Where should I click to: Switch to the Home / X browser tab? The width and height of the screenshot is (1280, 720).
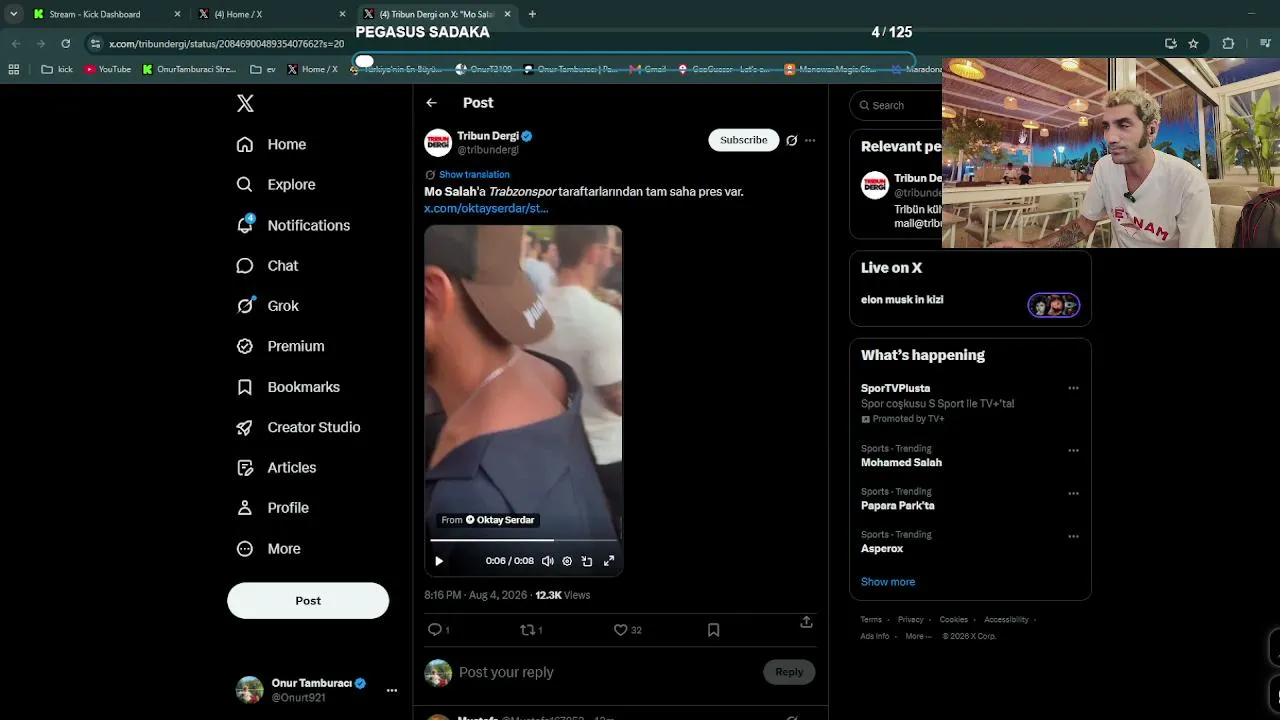(271, 14)
